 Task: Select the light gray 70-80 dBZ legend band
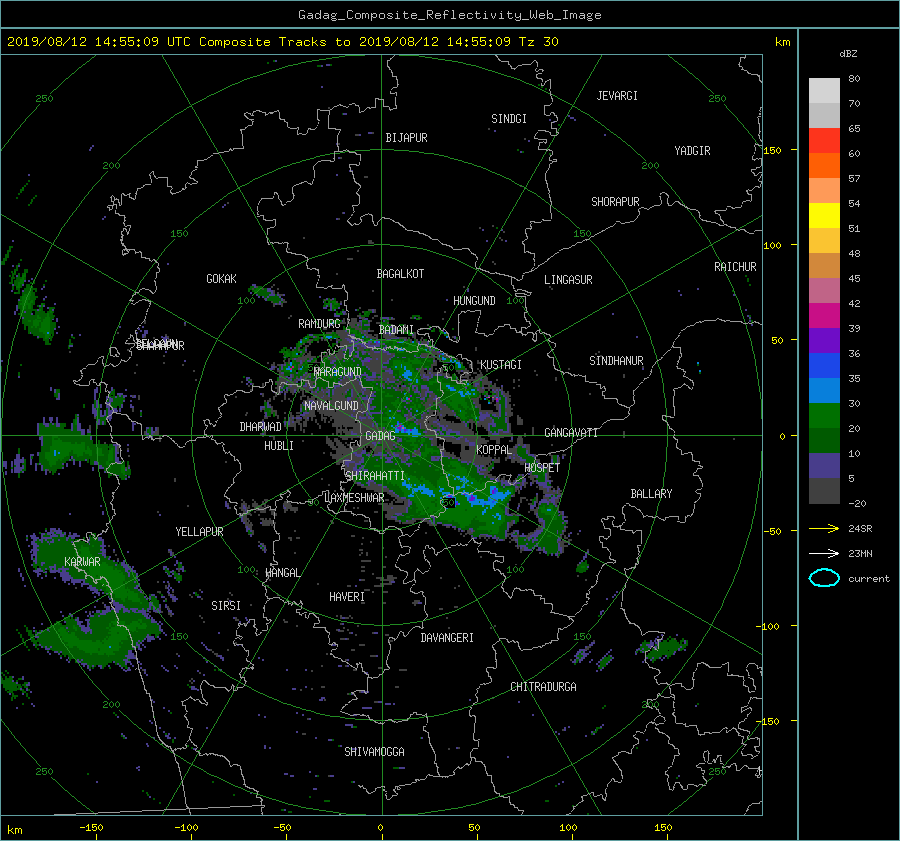tap(824, 90)
